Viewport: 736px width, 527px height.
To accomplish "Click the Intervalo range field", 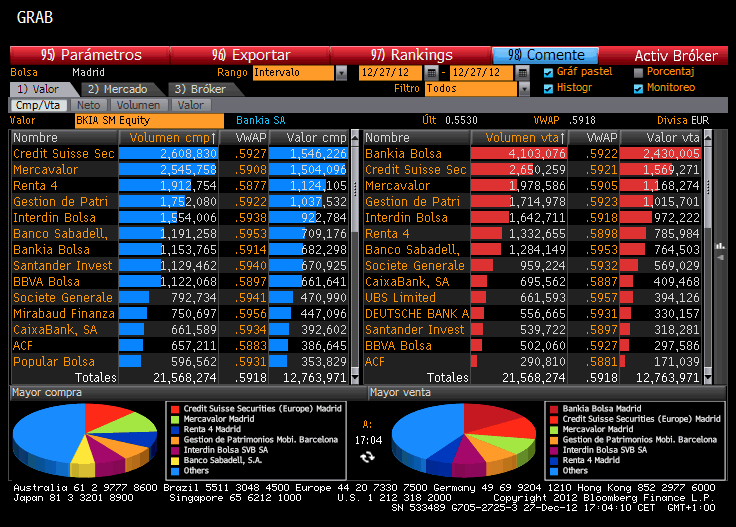I will [293, 73].
